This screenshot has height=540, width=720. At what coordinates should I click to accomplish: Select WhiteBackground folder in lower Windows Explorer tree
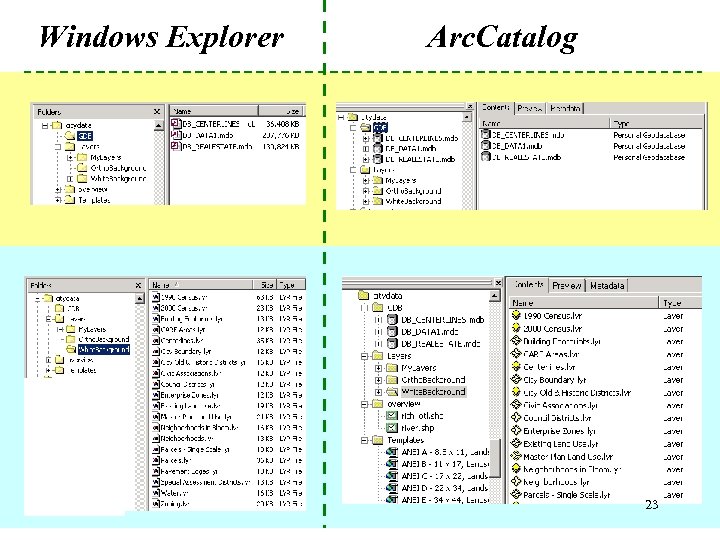[104, 349]
